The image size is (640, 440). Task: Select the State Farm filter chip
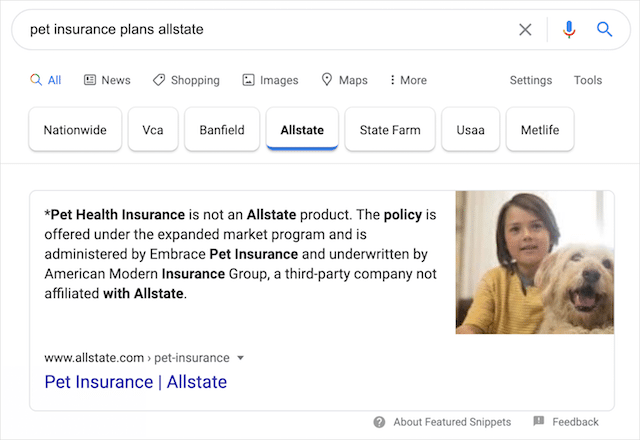(390, 130)
